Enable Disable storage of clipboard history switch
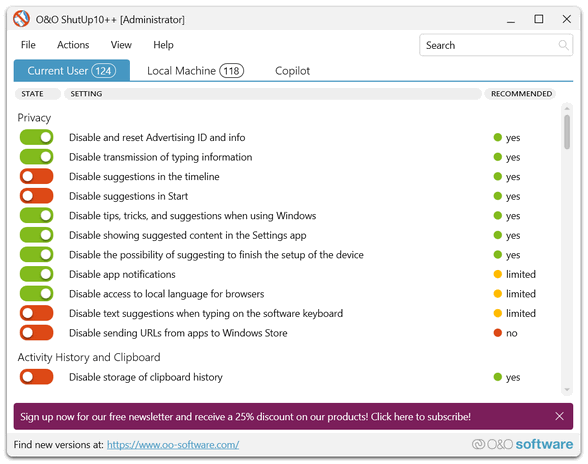The height and width of the screenshot is (464, 588). click(36, 377)
